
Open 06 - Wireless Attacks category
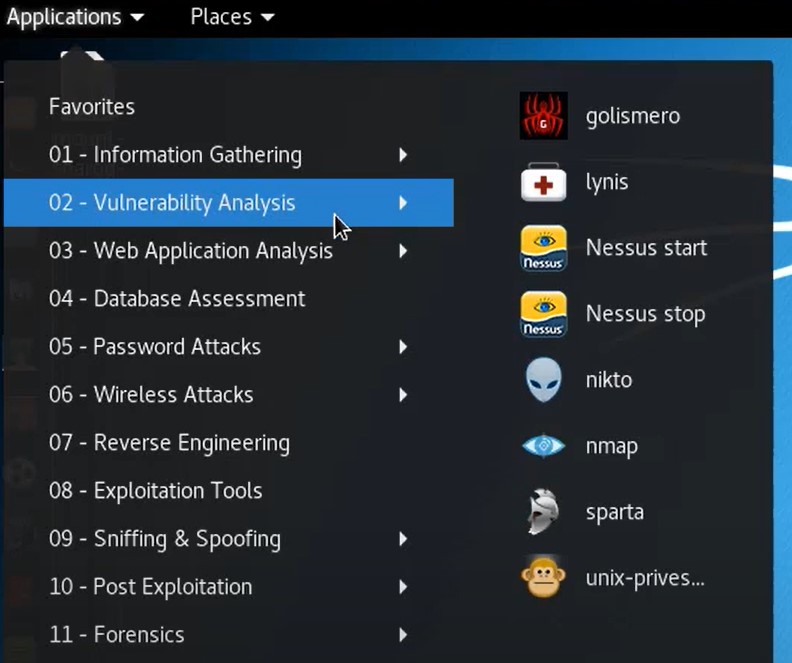(228, 395)
